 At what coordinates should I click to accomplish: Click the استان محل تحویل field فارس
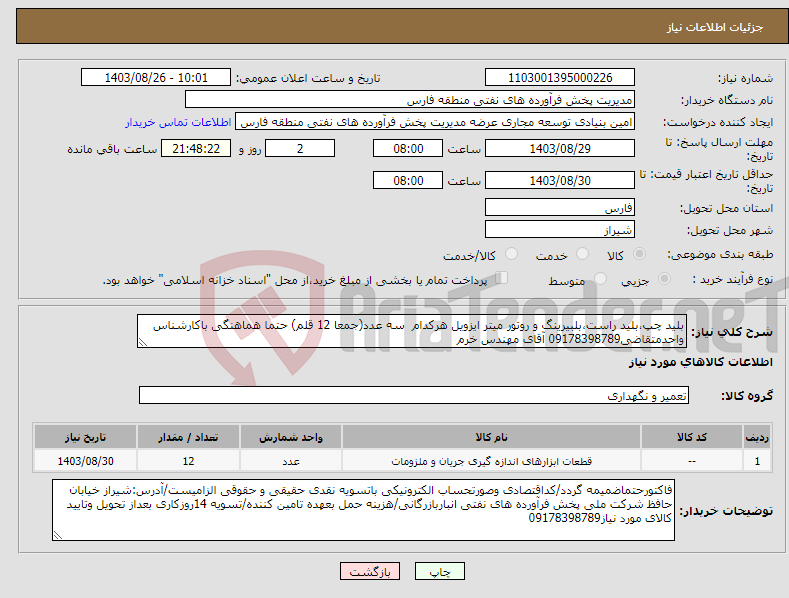[x=560, y=207]
